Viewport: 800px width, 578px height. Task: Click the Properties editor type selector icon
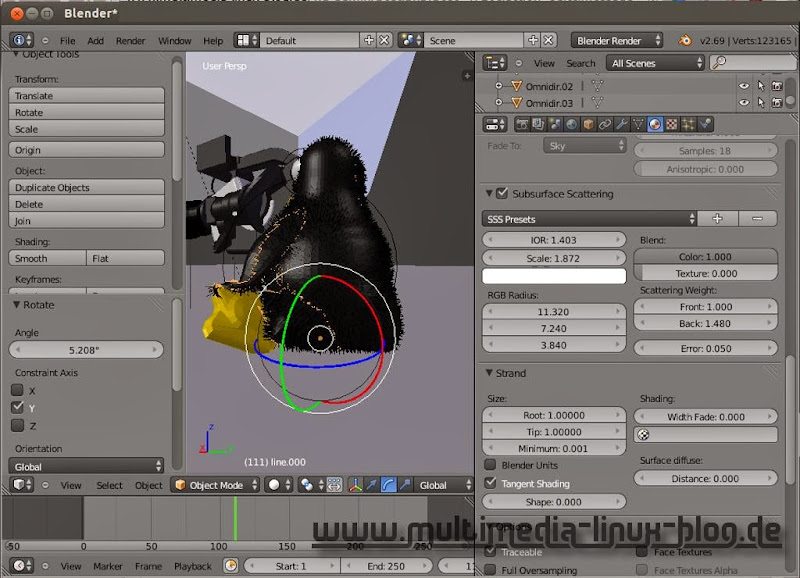[495, 124]
